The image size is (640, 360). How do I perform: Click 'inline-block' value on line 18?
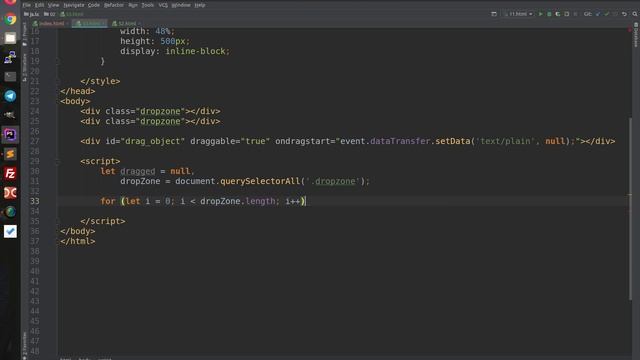point(195,51)
